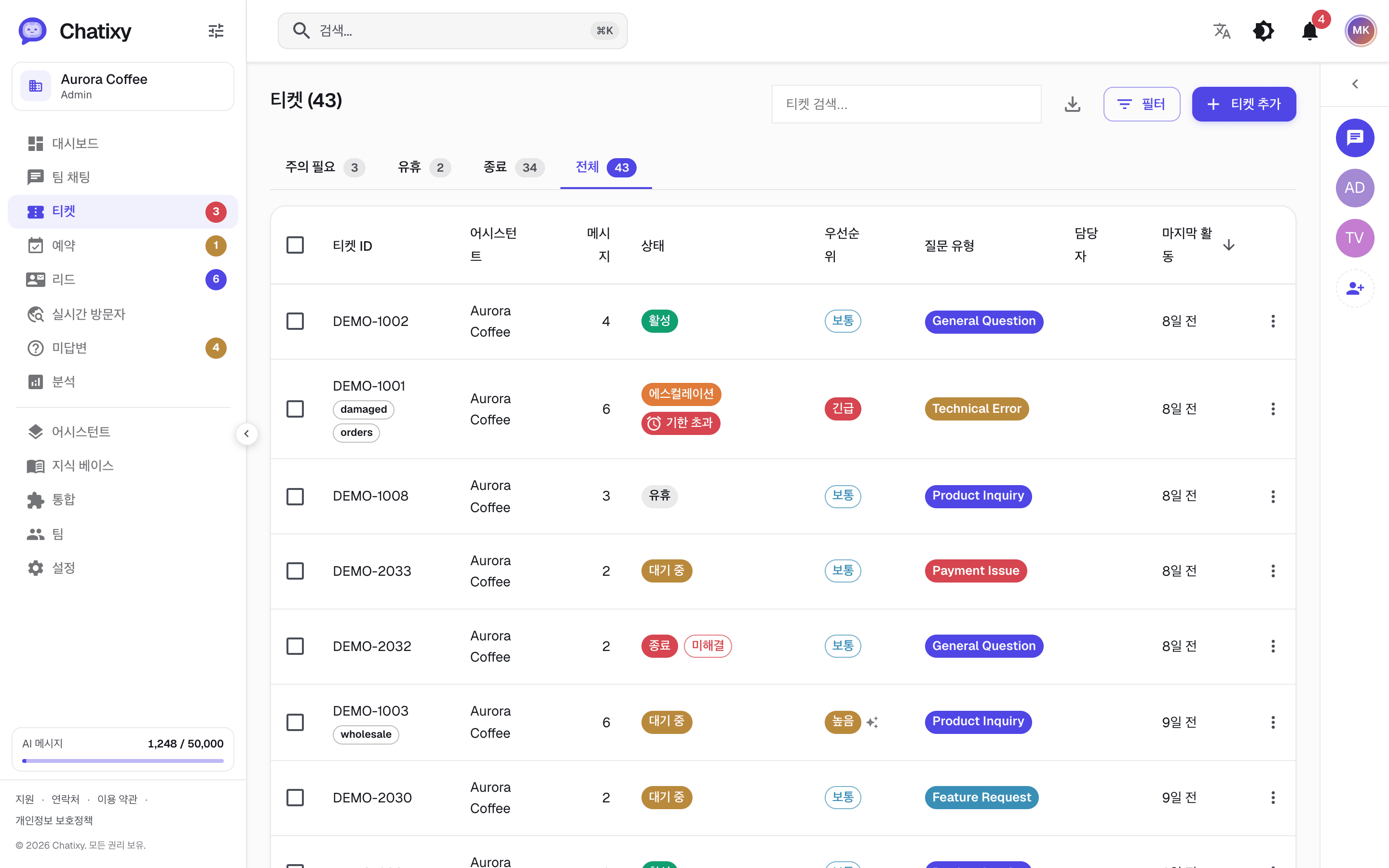The height and width of the screenshot is (868, 1389).
Task: Click the 필터 button
Action: 1142,104
